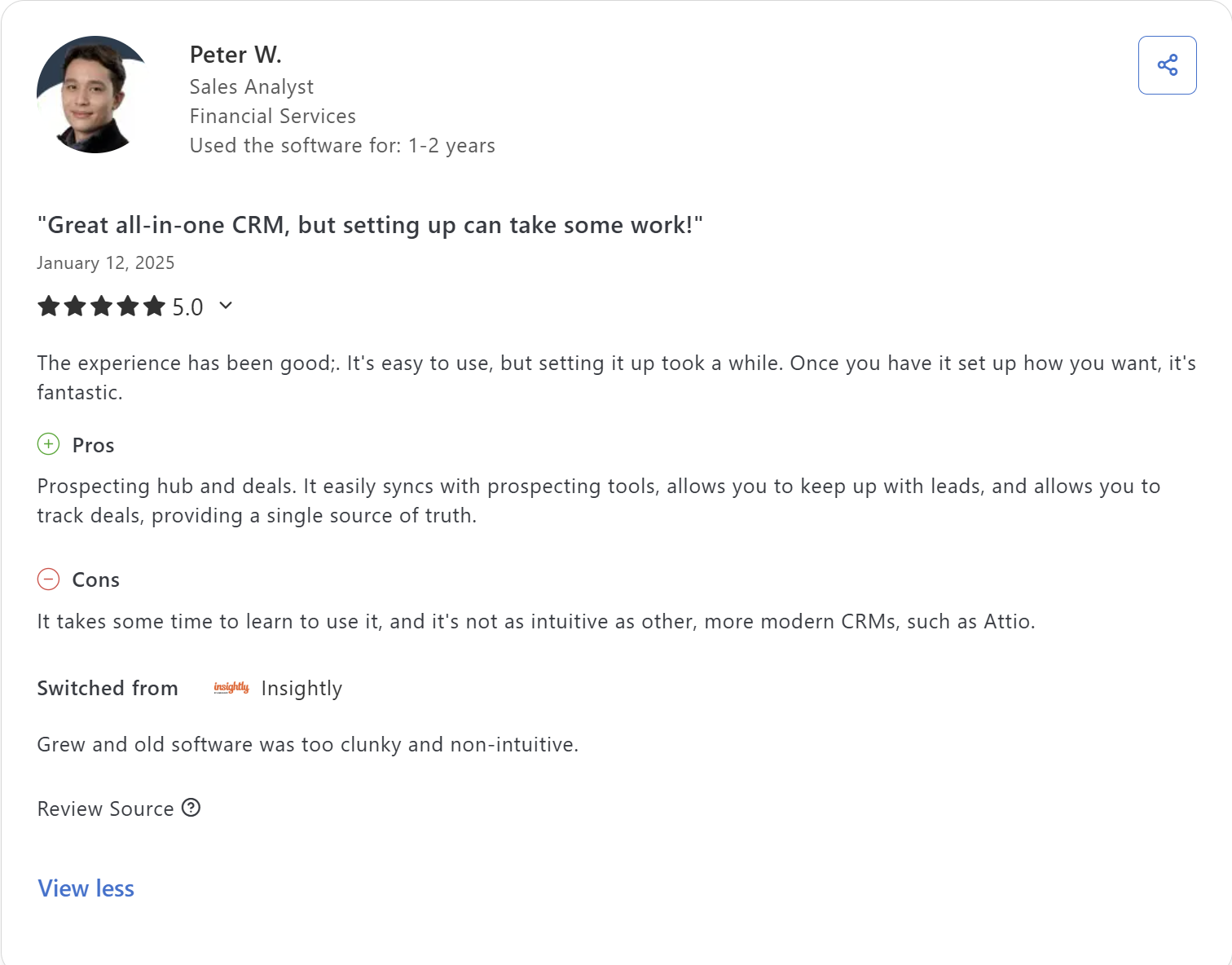Select the 5.0 rating value
This screenshot has height=965, width=1232.
[186, 306]
